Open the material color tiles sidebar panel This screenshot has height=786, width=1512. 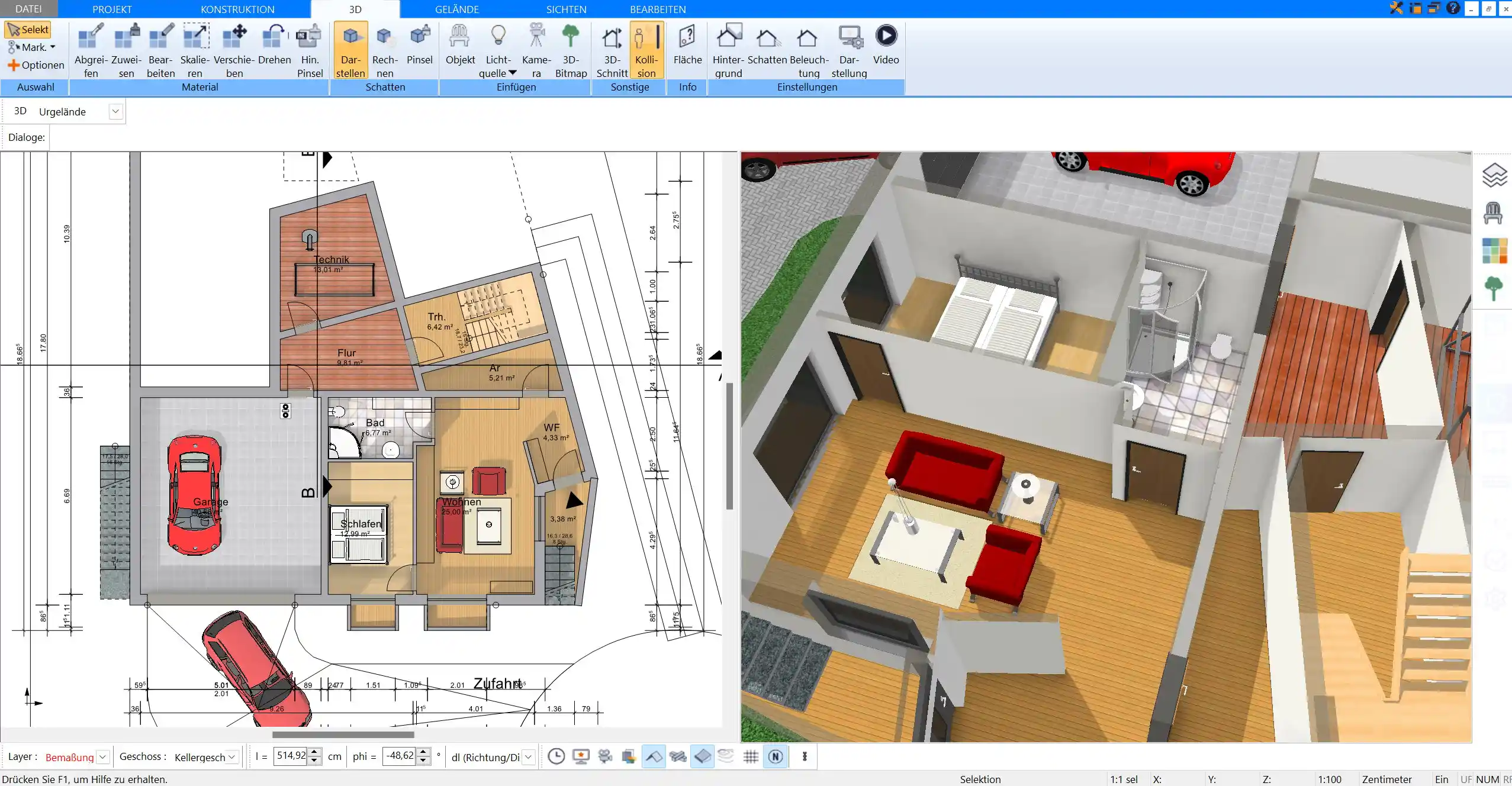[1494, 251]
